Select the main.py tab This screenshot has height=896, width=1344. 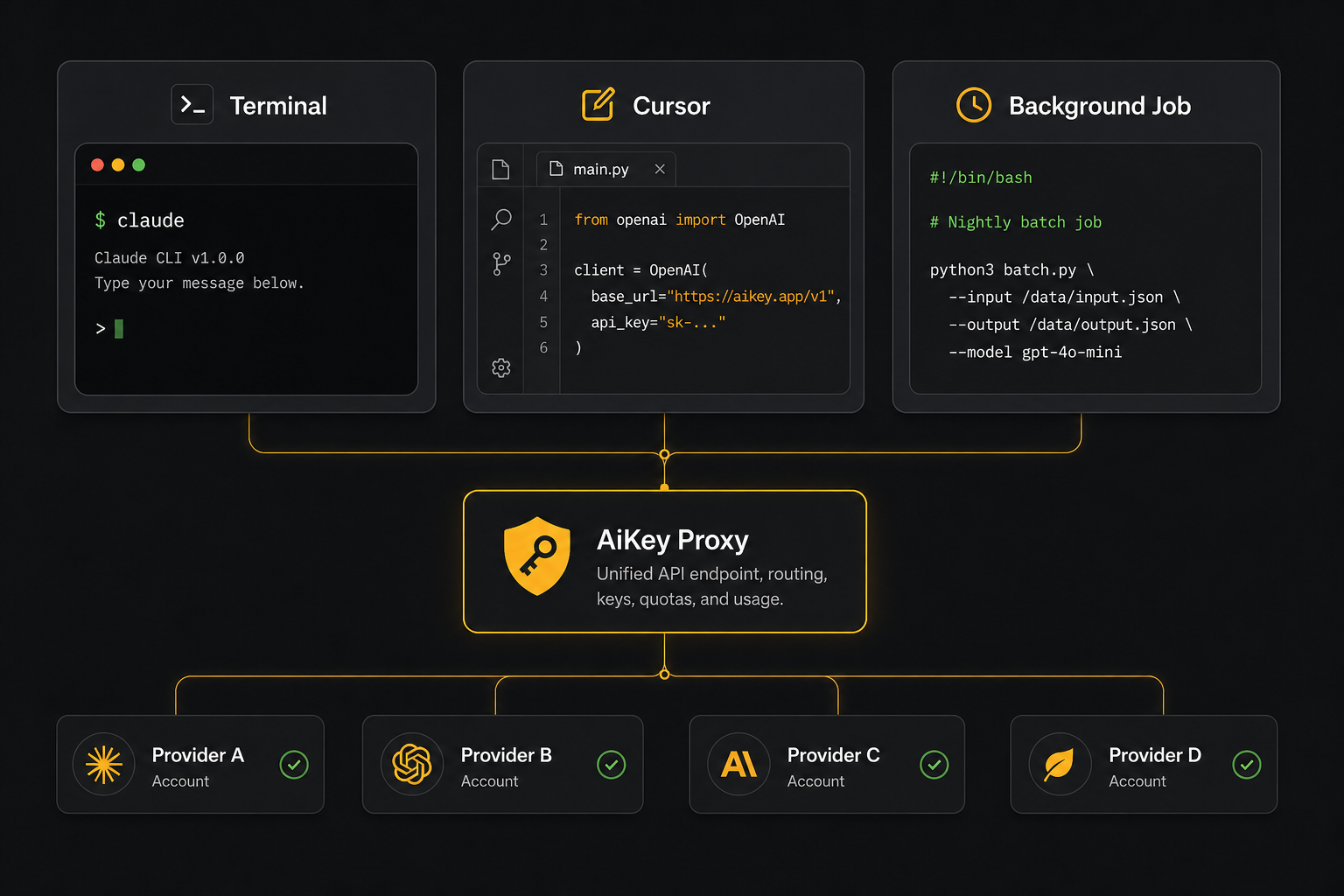(x=606, y=169)
